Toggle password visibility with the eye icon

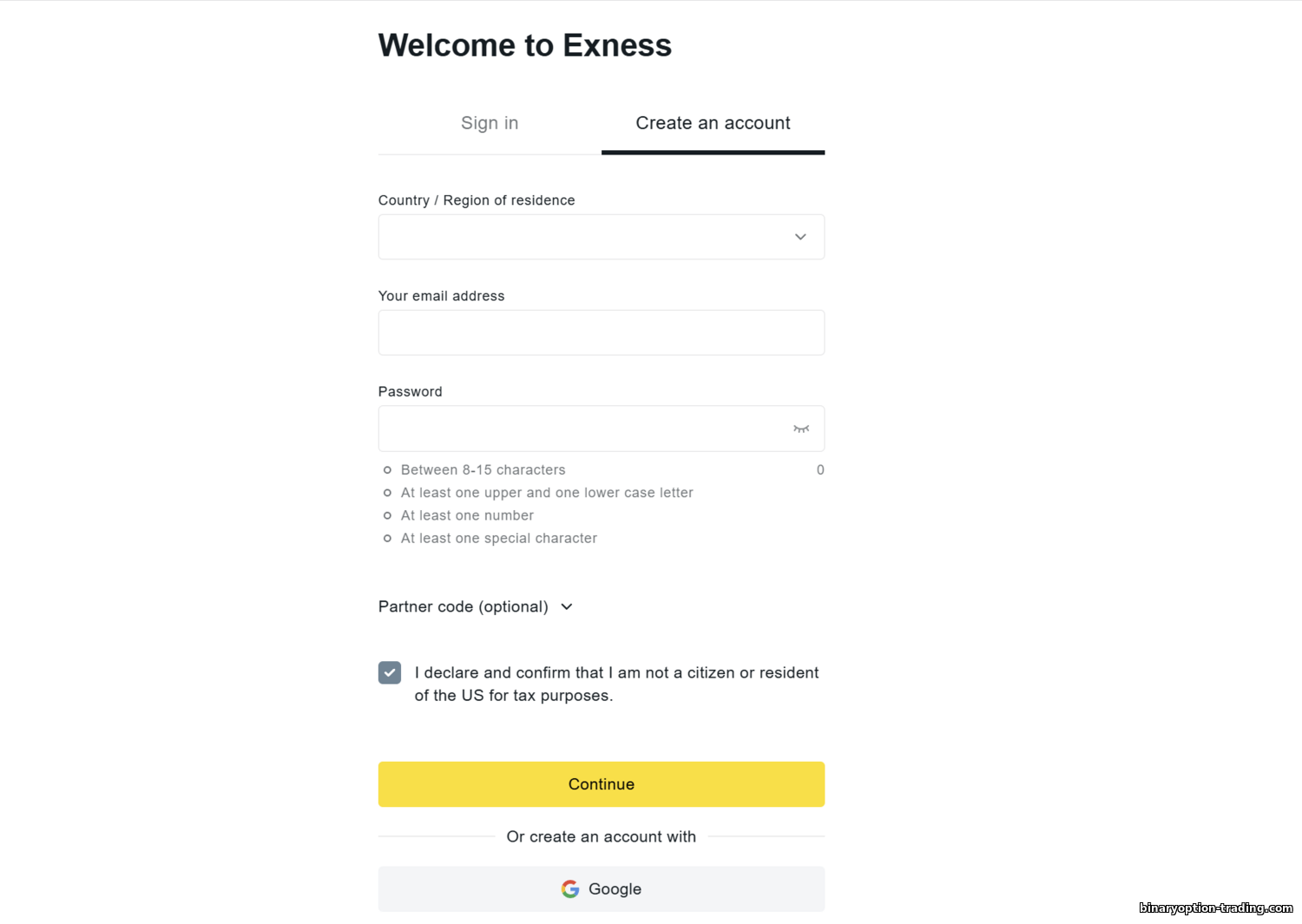pos(800,429)
